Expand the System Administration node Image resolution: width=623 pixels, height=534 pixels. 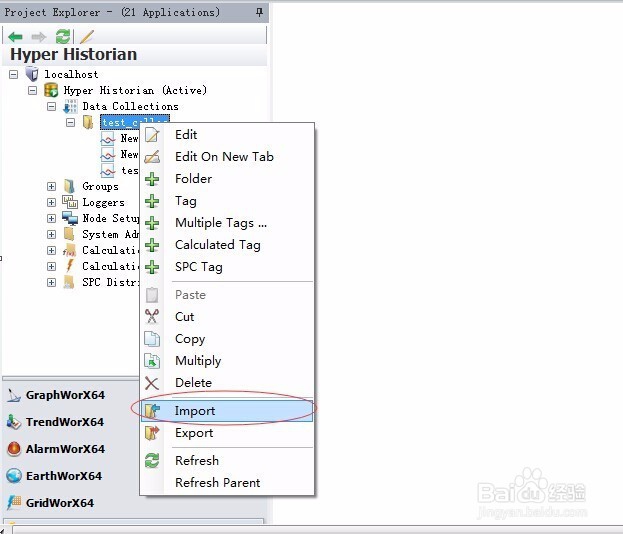51,234
